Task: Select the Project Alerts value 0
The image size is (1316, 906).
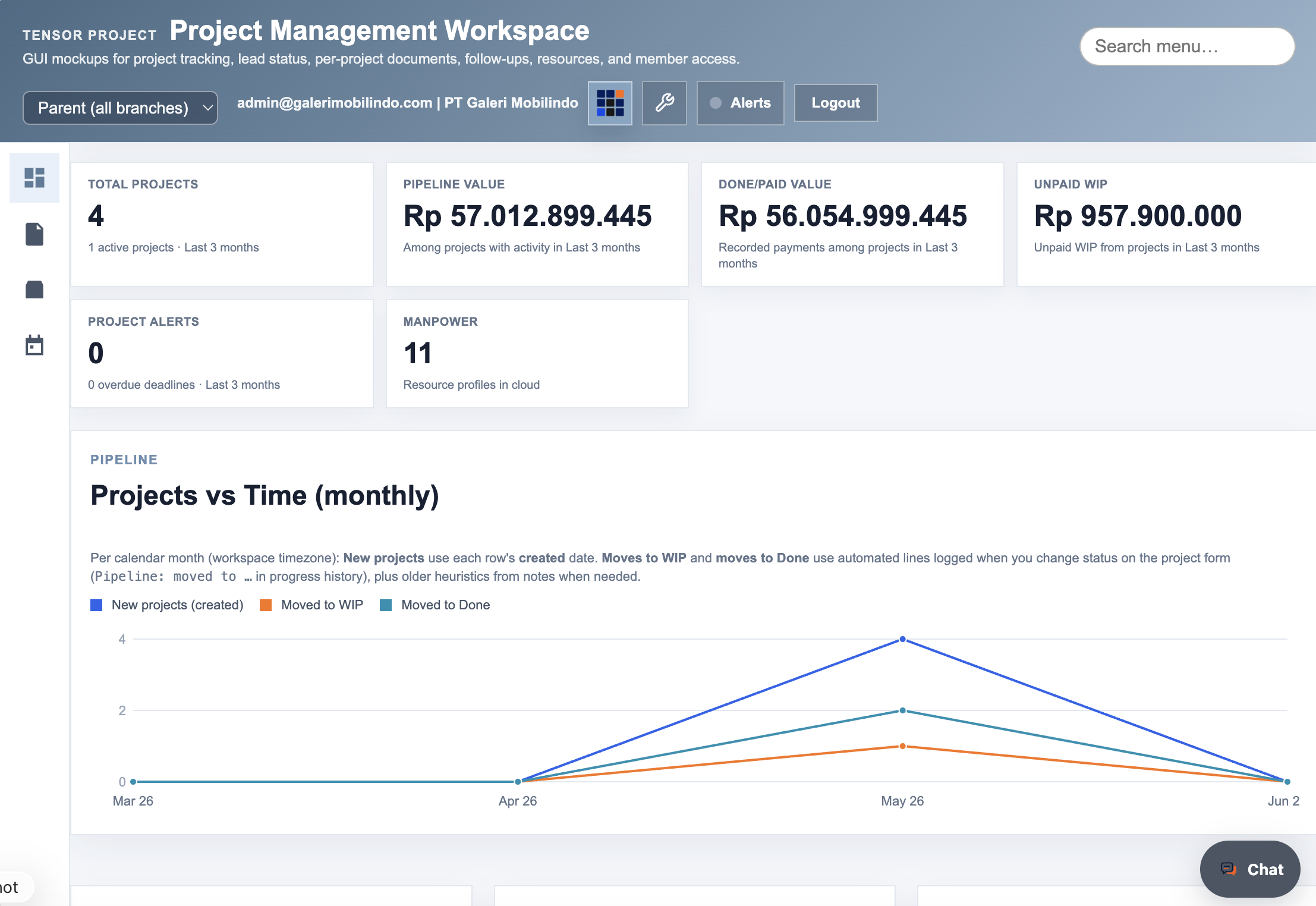Action: [x=96, y=353]
